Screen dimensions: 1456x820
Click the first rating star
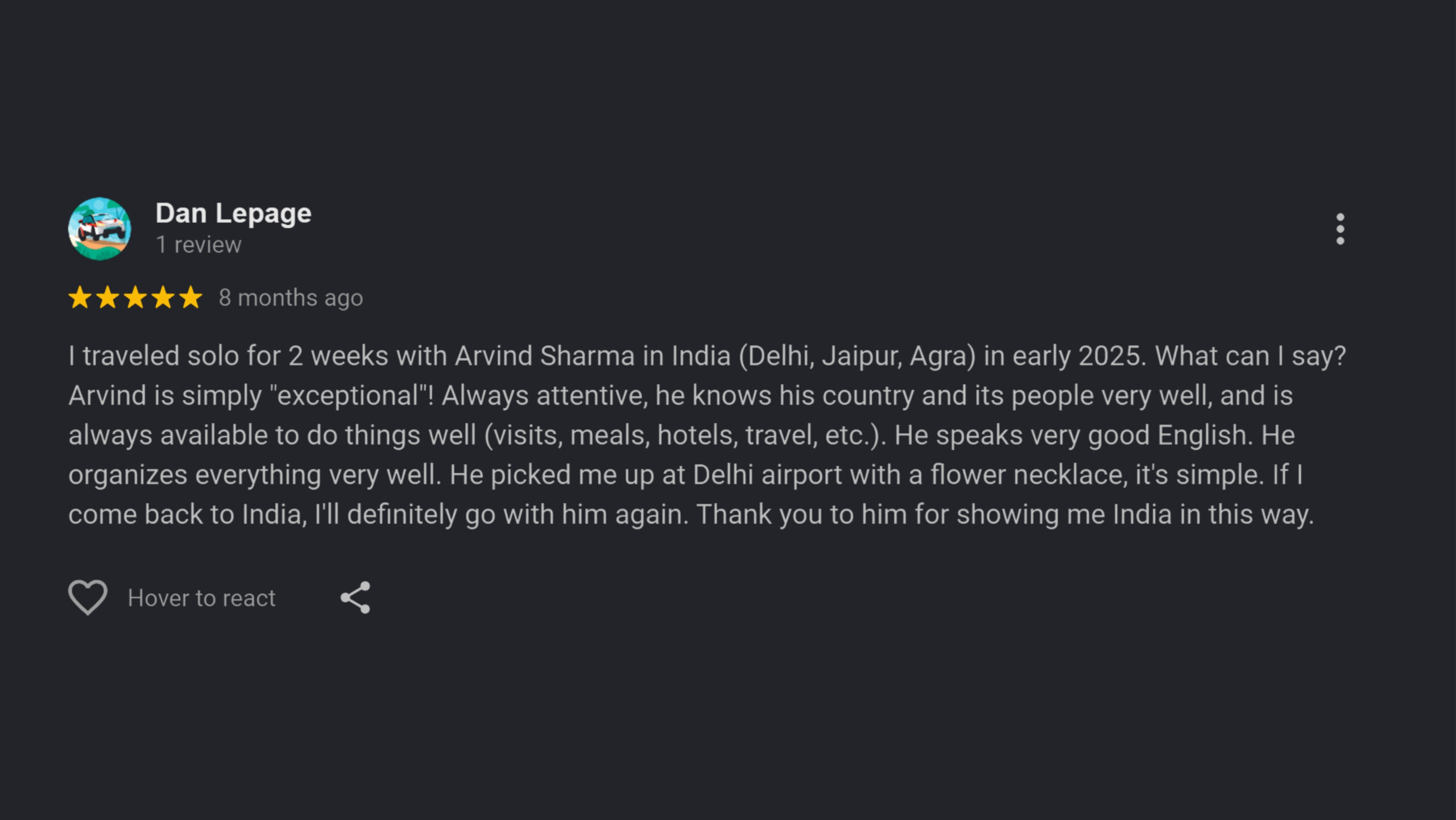point(80,297)
